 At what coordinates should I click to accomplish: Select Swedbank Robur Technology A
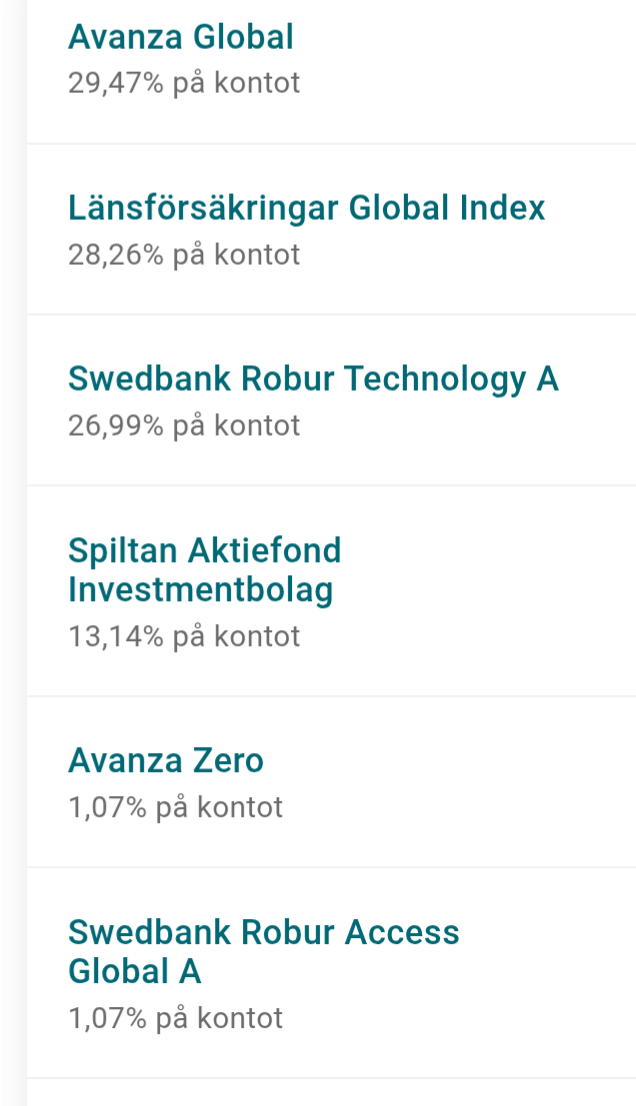coord(313,379)
